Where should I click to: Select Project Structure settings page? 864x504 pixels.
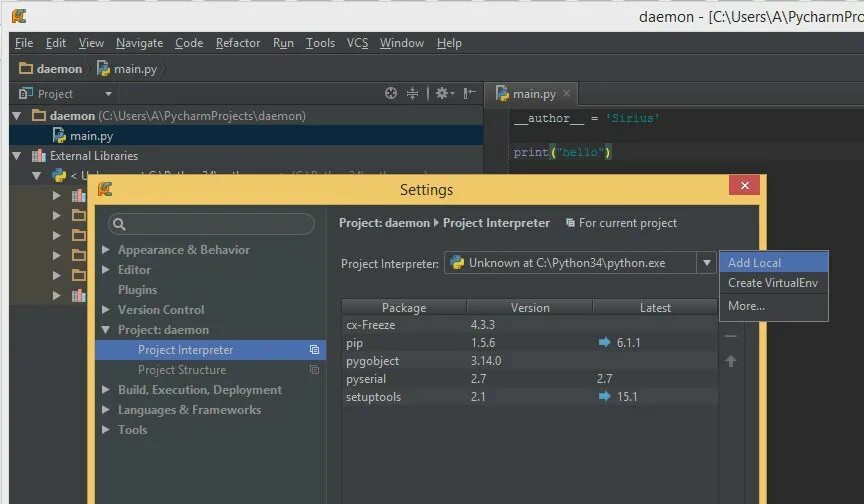coord(210,370)
